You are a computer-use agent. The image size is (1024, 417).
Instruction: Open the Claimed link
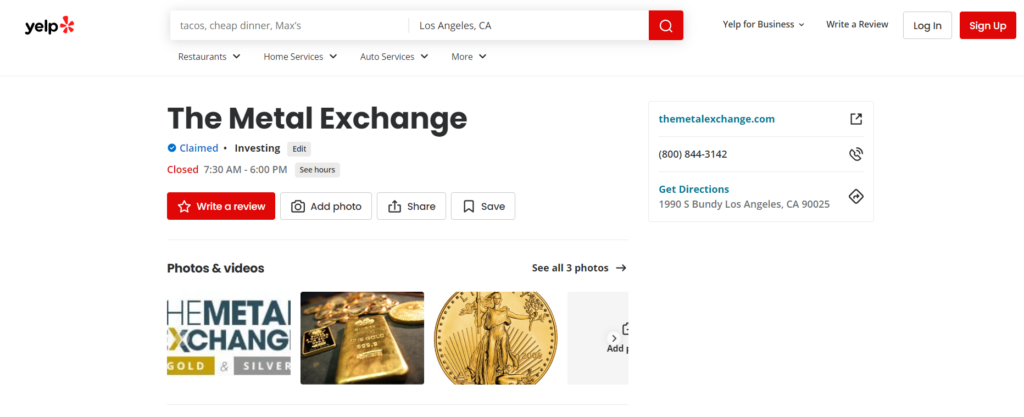(x=199, y=148)
